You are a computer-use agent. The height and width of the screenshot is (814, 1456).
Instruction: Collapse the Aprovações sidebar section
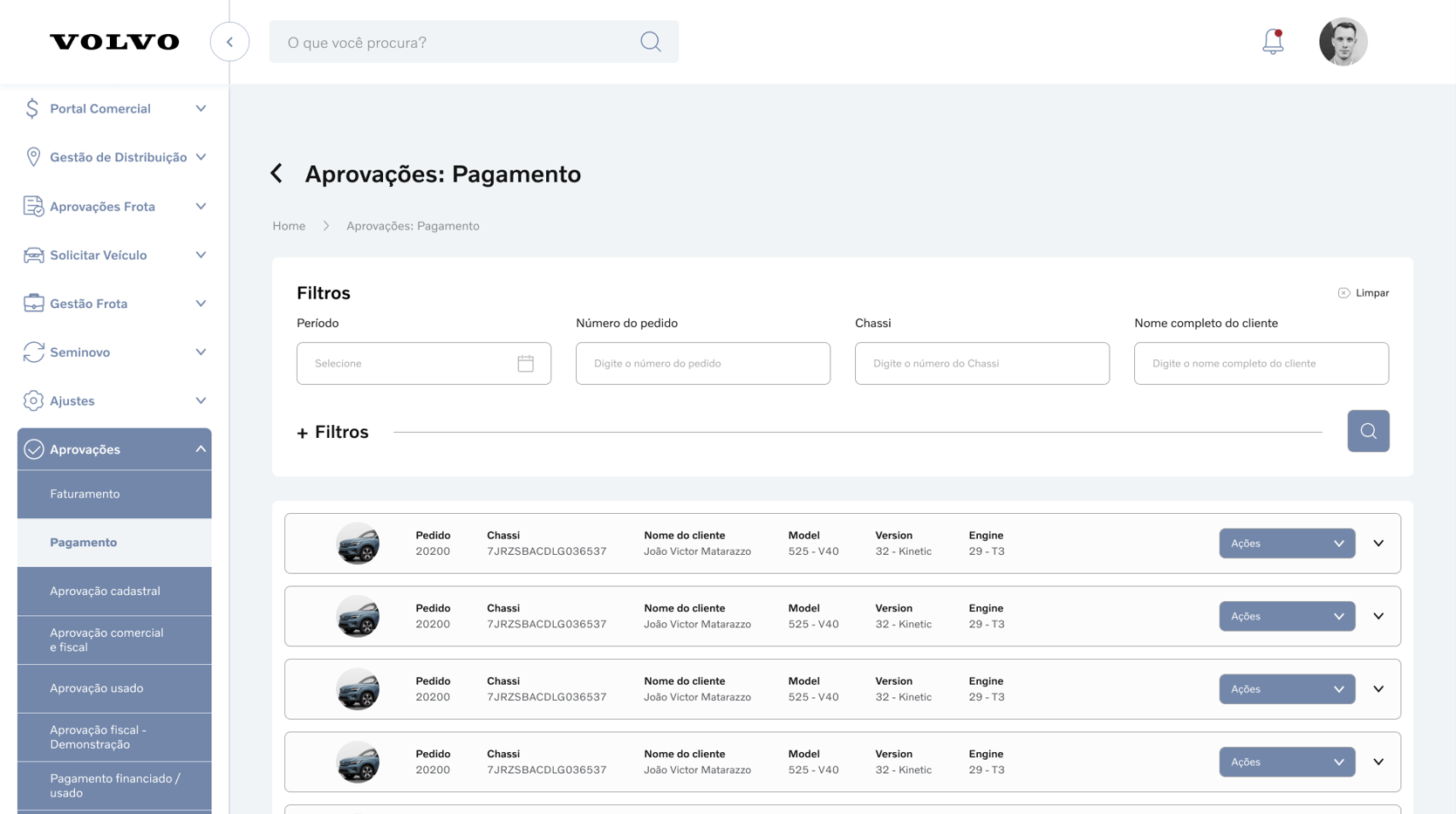click(x=200, y=449)
